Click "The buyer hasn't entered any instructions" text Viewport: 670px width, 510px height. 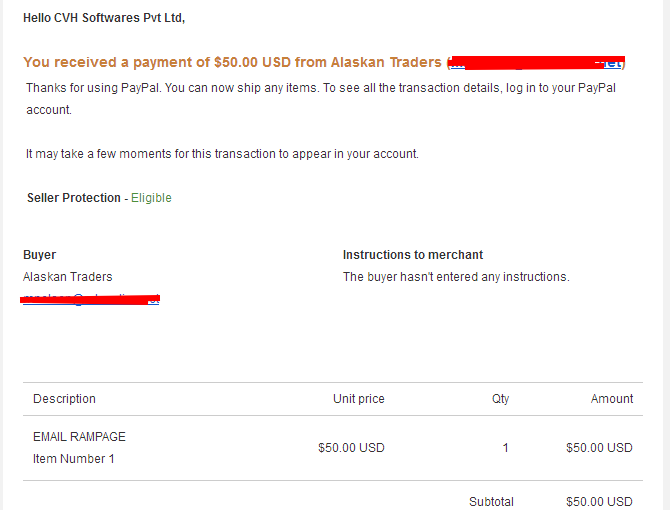[456, 277]
